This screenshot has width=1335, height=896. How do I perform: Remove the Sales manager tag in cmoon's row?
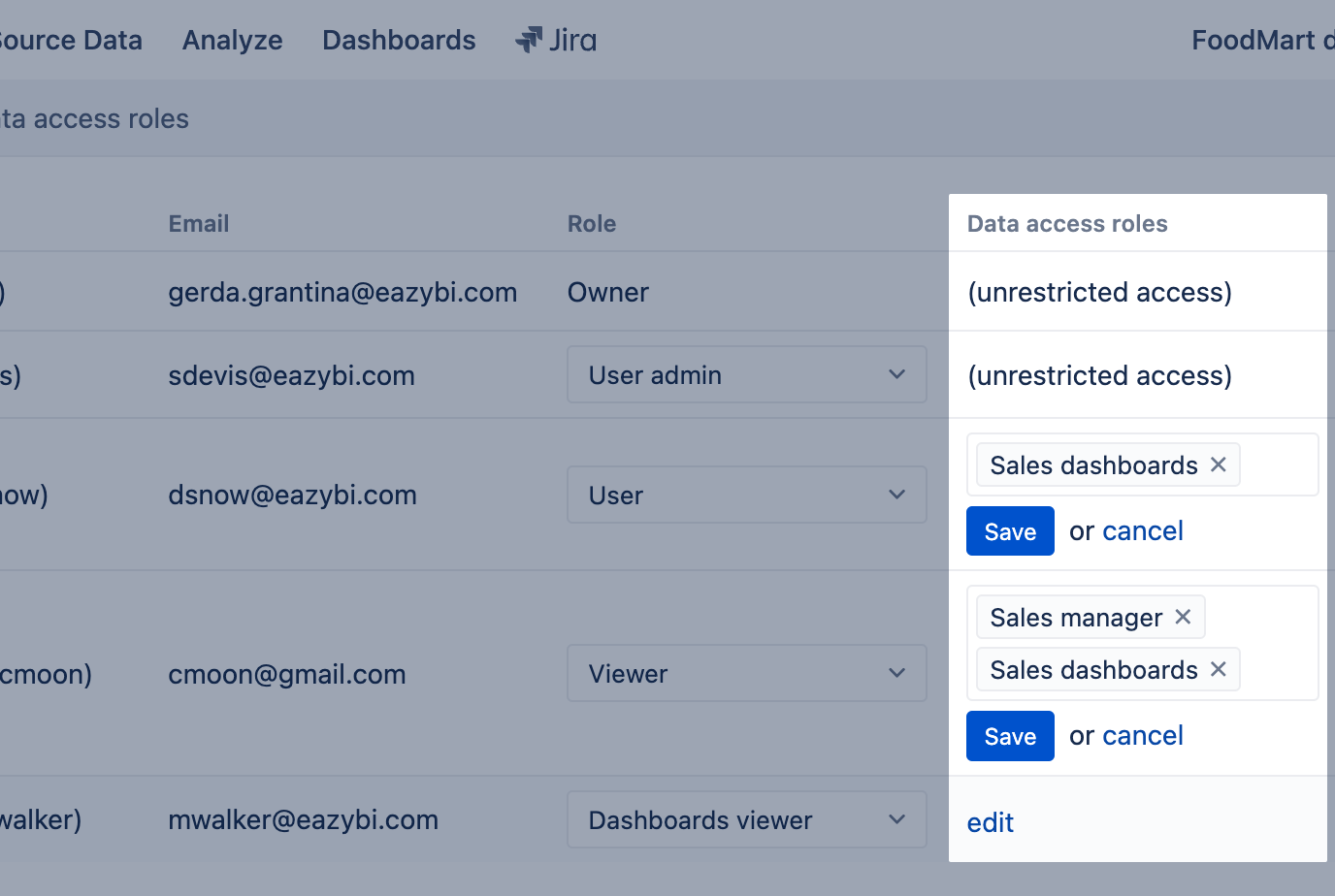pos(1182,617)
